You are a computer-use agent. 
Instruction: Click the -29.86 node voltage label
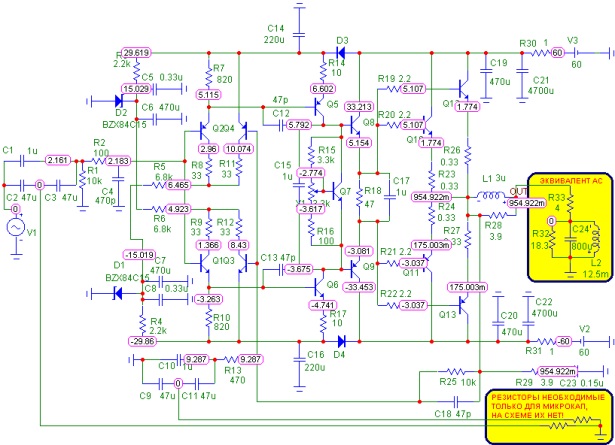(143, 341)
